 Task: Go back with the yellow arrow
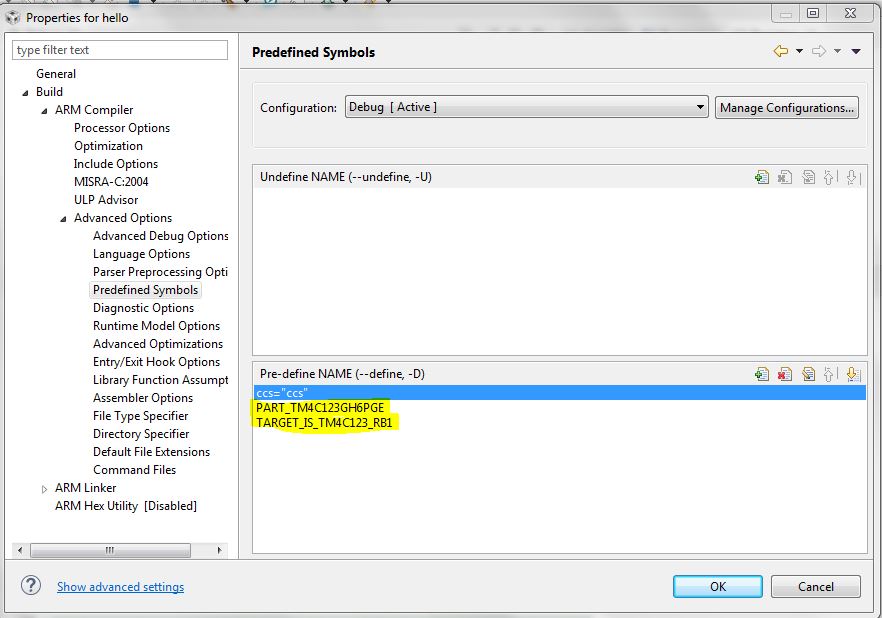tap(781, 51)
